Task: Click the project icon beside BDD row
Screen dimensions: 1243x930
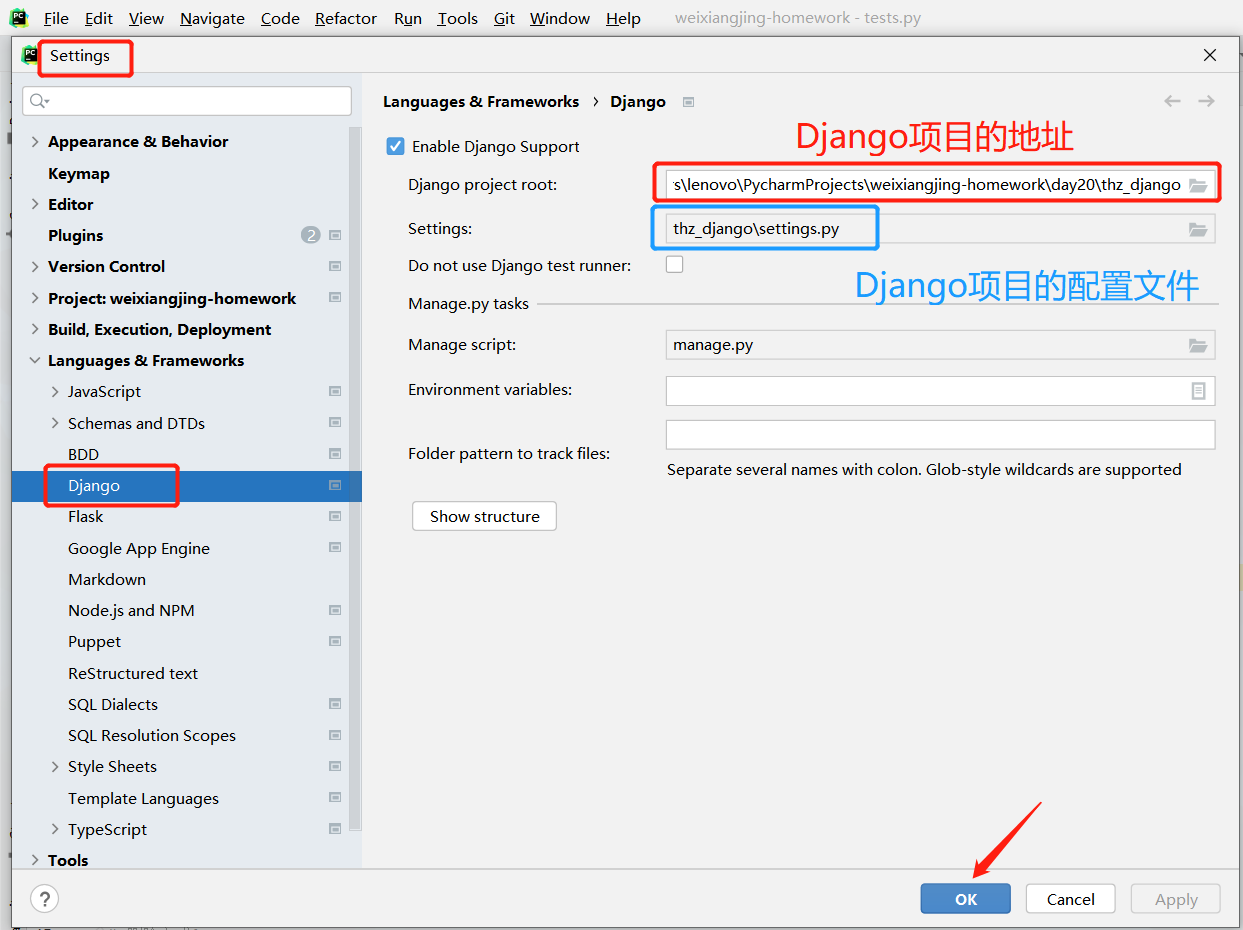Action: (335, 454)
